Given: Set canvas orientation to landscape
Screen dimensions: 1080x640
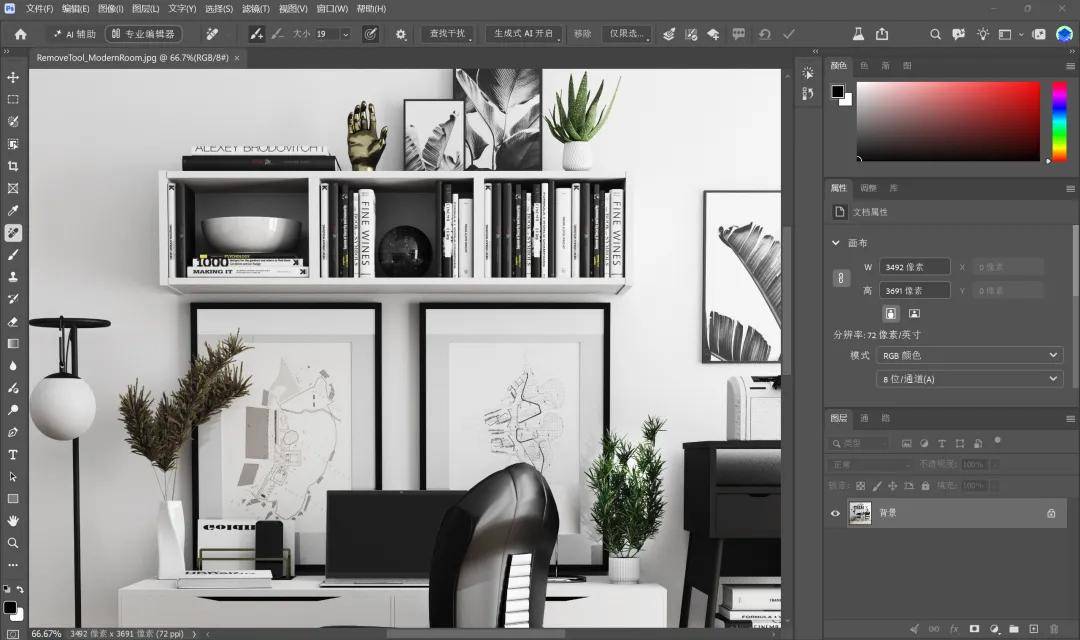Looking at the screenshot, I should click(x=914, y=313).
